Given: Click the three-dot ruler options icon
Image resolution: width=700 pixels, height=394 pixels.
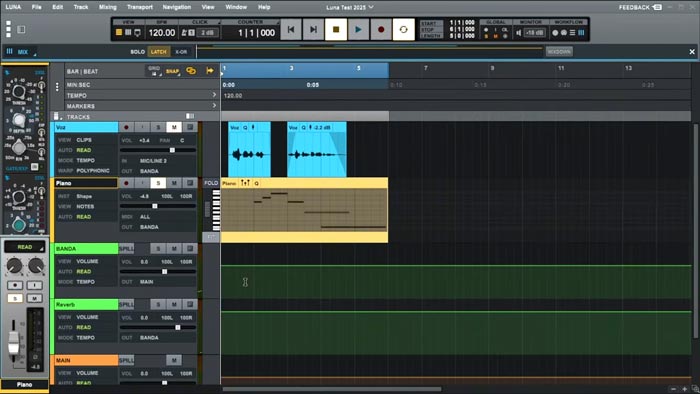Looking at the screenshot, I should pos(57,87).
